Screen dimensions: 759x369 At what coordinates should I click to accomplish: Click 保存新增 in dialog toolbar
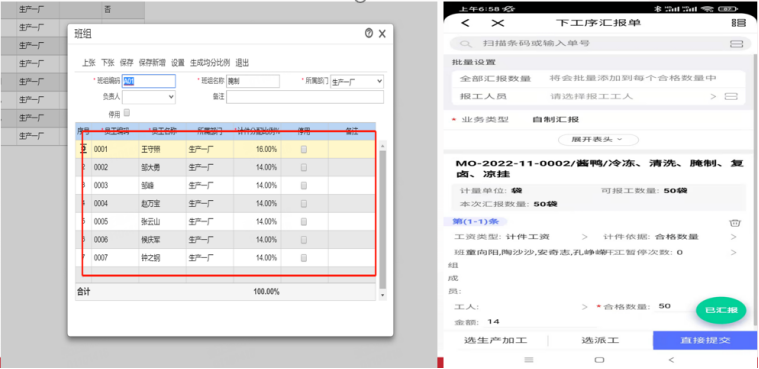point(152,63)
